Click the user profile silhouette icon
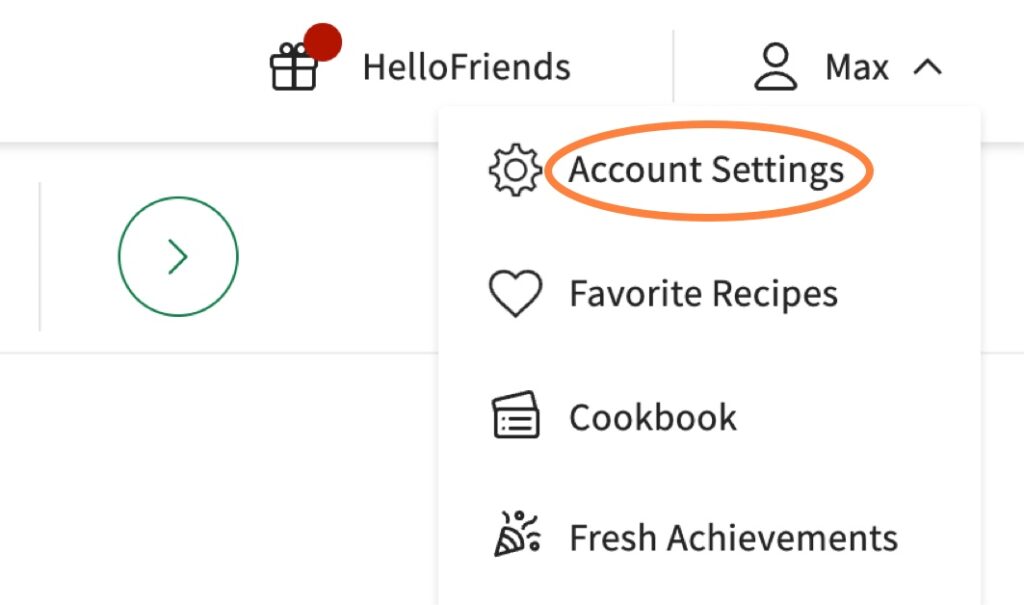 pos(775,67)
